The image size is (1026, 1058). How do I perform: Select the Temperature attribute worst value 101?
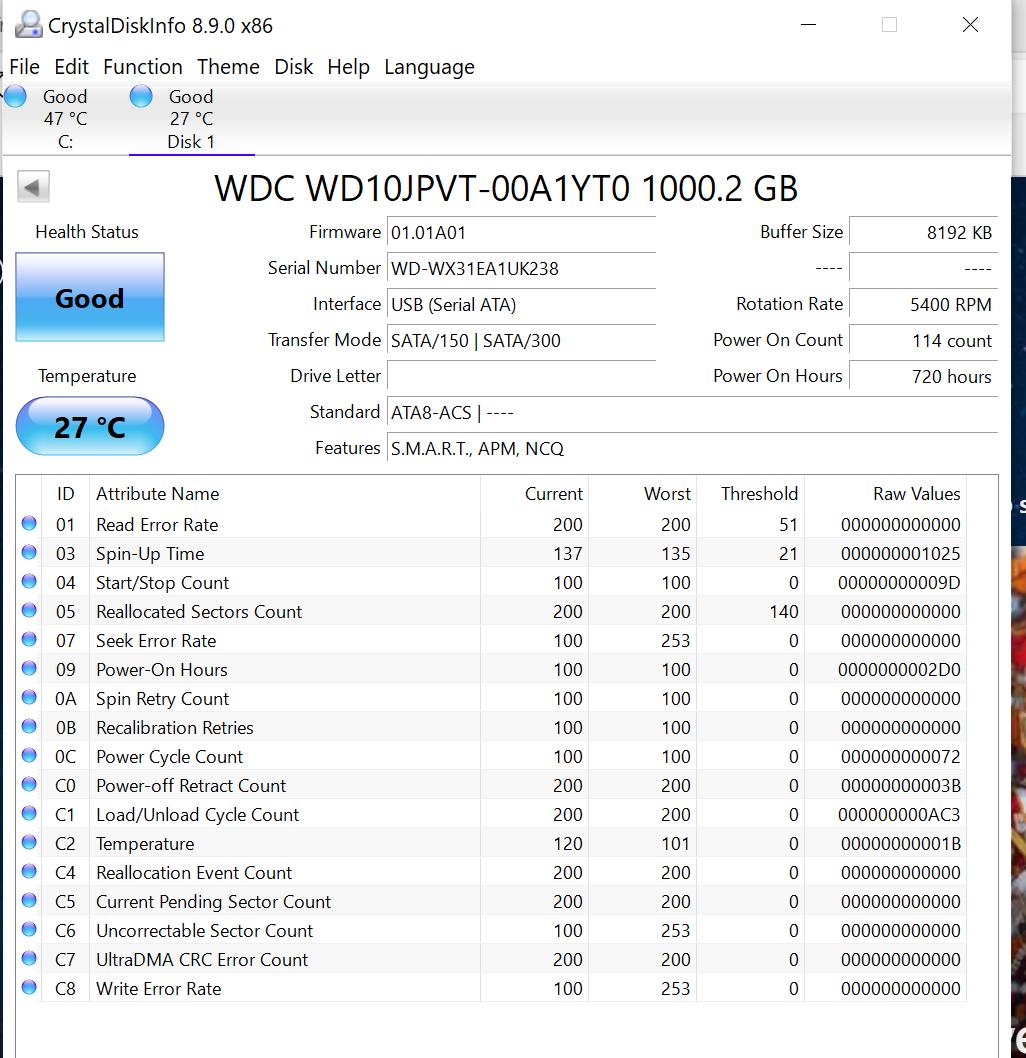(x=675, y=843)
